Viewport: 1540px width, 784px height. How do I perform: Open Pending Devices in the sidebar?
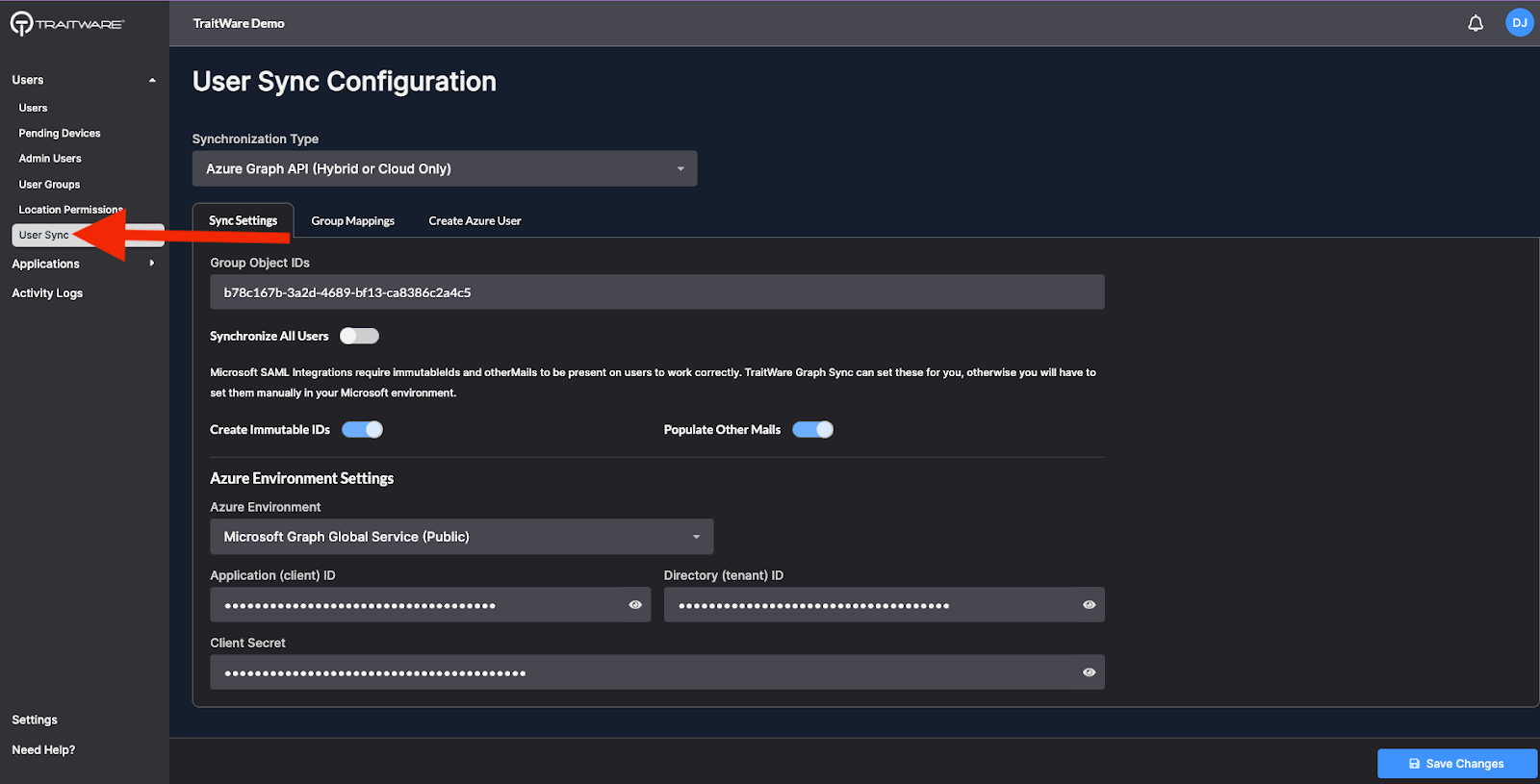coord(60,133)
